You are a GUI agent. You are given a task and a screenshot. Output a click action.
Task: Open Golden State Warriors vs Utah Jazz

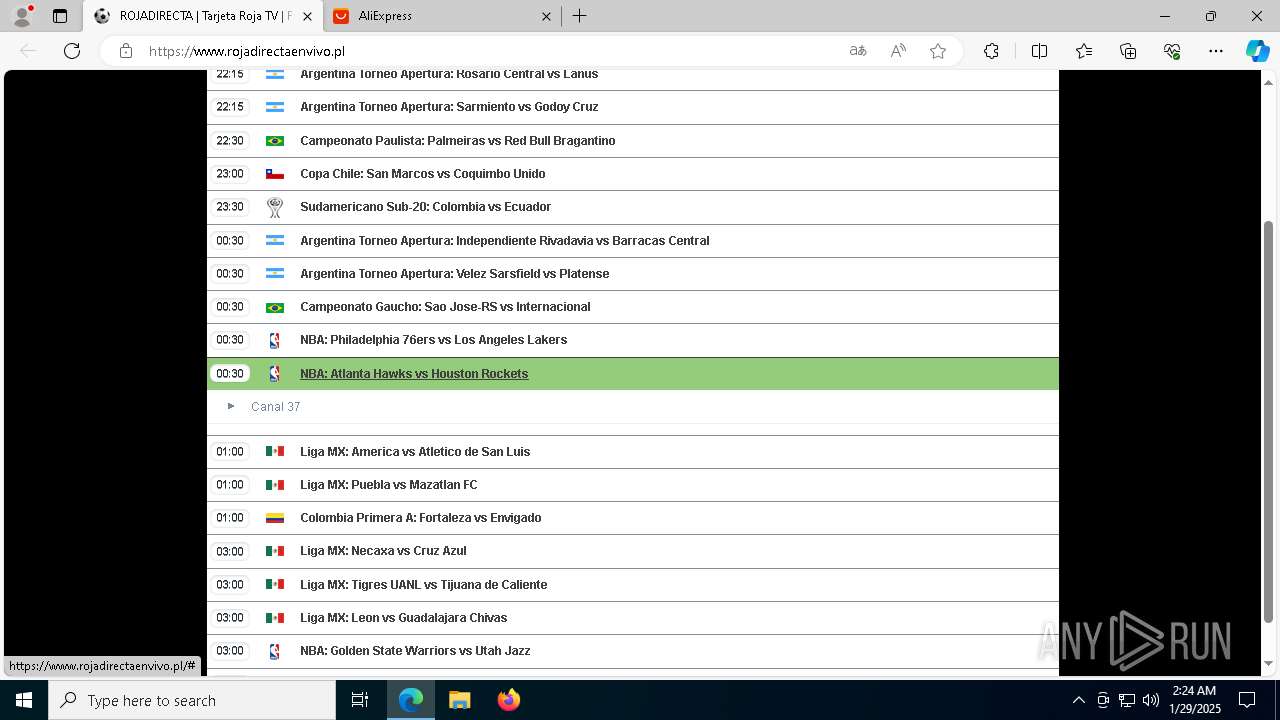(x=415, y=651)
